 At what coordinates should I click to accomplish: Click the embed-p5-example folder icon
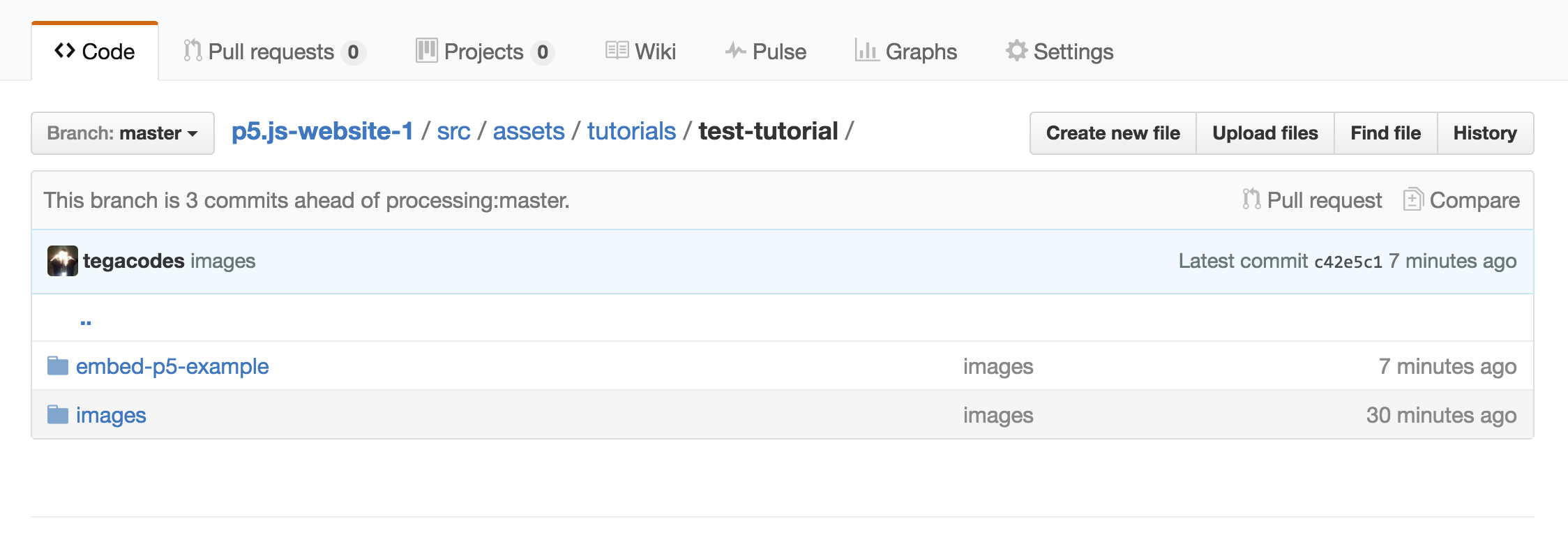[x=58, y=366]
